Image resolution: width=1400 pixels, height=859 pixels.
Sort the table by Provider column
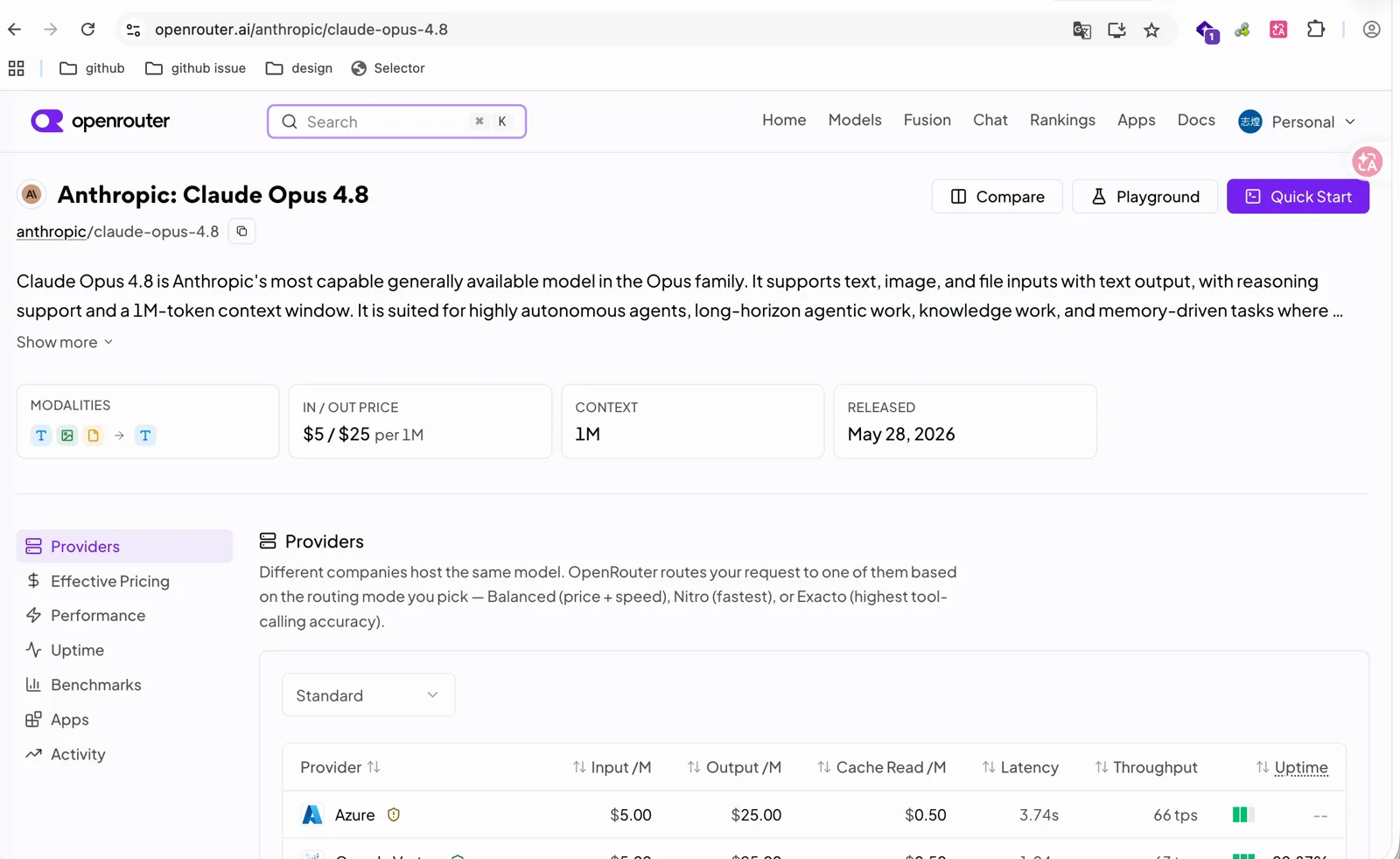tap(340, 767)
